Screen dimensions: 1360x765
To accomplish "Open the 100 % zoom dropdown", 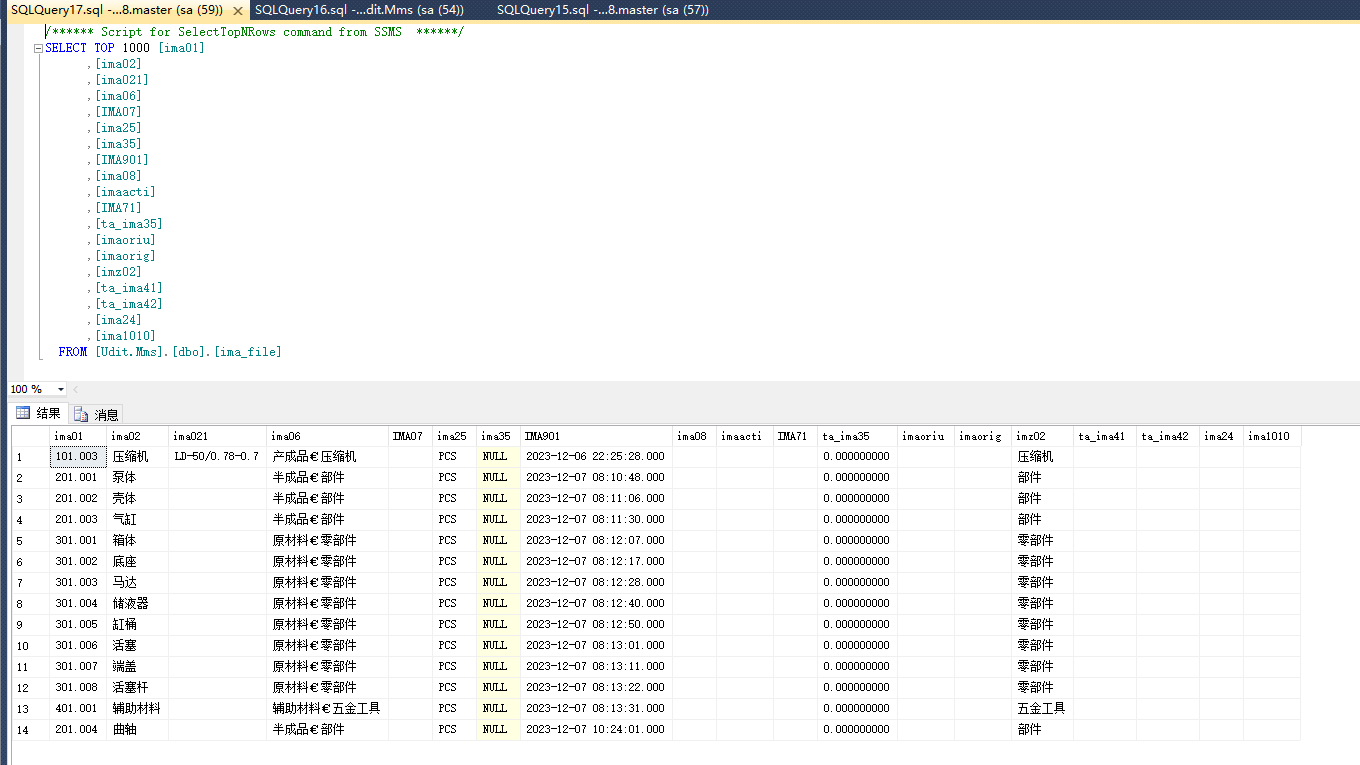I will 61,389.
